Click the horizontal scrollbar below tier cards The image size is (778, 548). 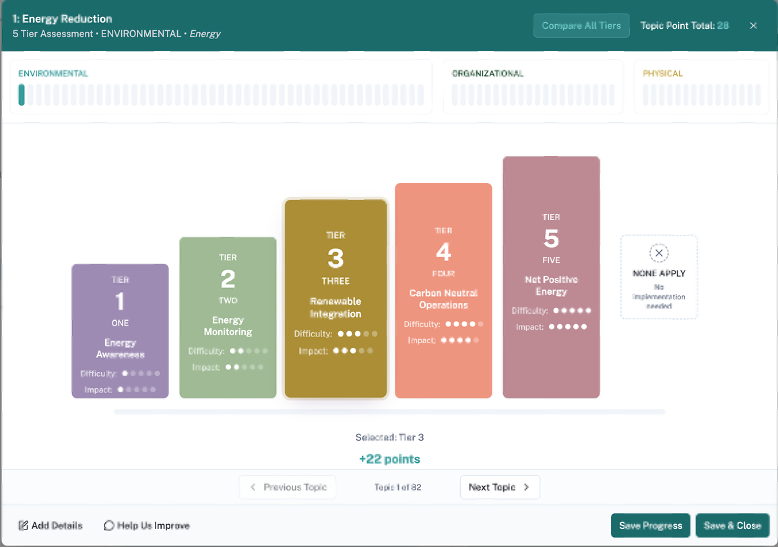(x=389, y=411)
